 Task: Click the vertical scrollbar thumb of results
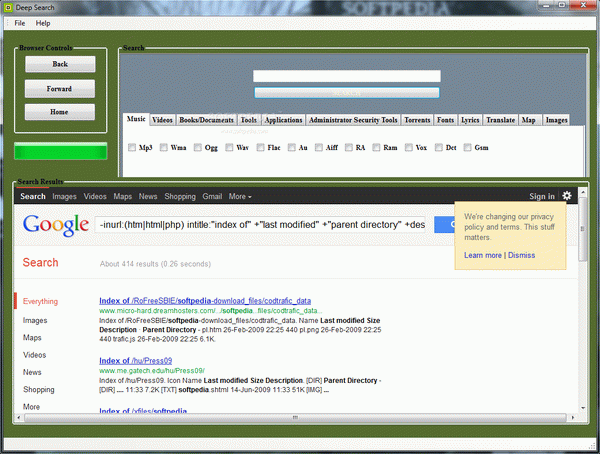[582, 229]
